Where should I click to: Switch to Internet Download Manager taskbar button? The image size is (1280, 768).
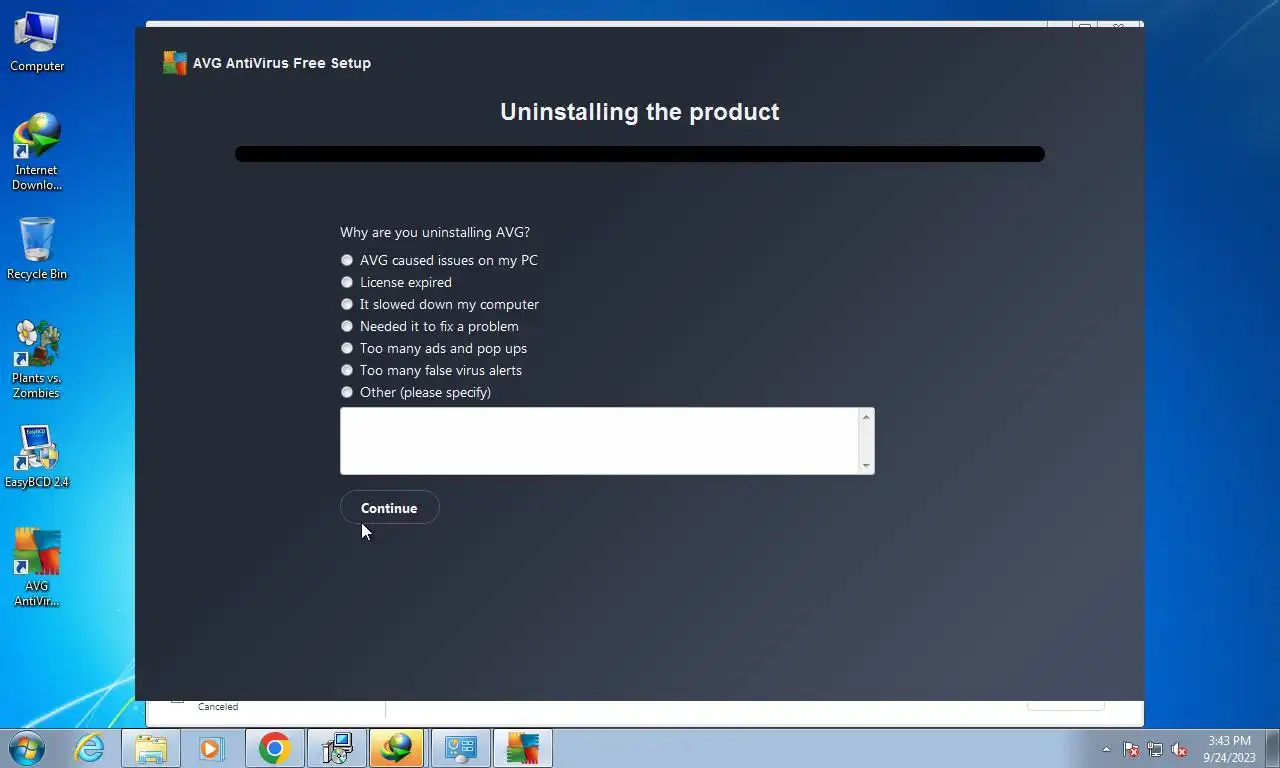point(397,748)
